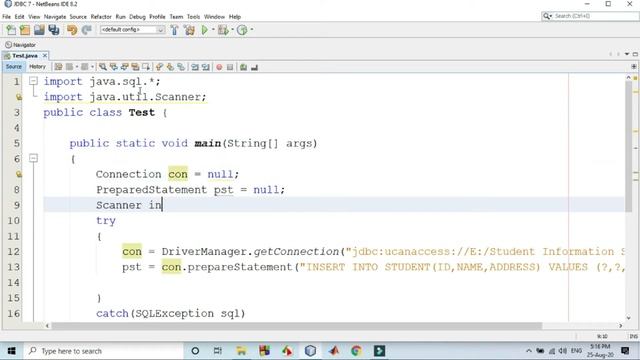Close the Test.java tab
This screenshot has height=360, width=640.
[x=45, y=56]
